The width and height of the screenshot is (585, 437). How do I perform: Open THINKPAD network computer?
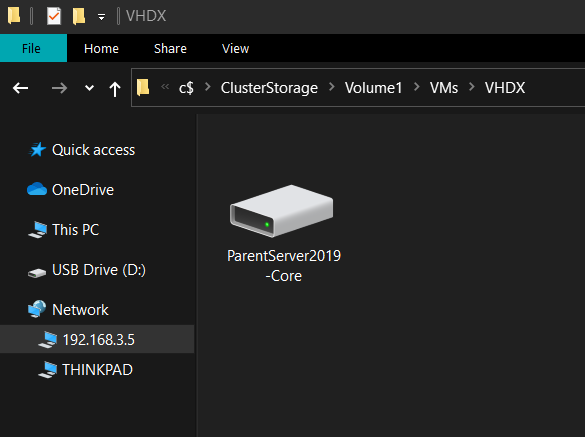point(97,370)
